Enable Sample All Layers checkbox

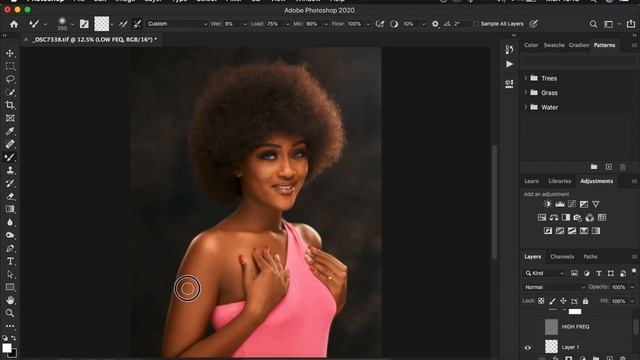tap(476, 24)
